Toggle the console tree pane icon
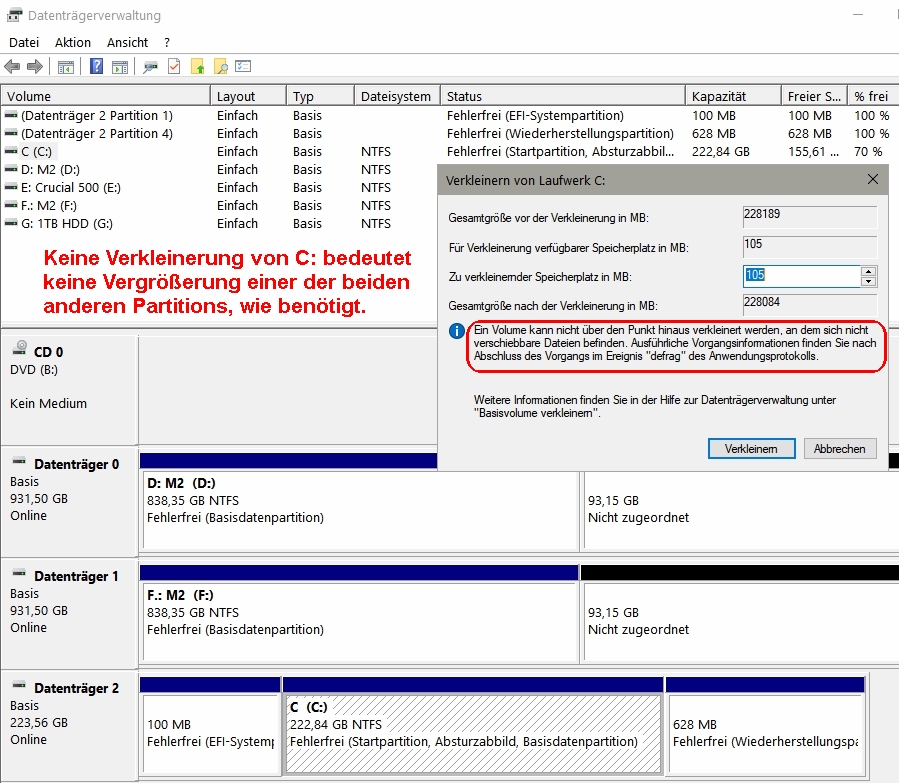This screenshot has width=899, height=783. point(66,67)
